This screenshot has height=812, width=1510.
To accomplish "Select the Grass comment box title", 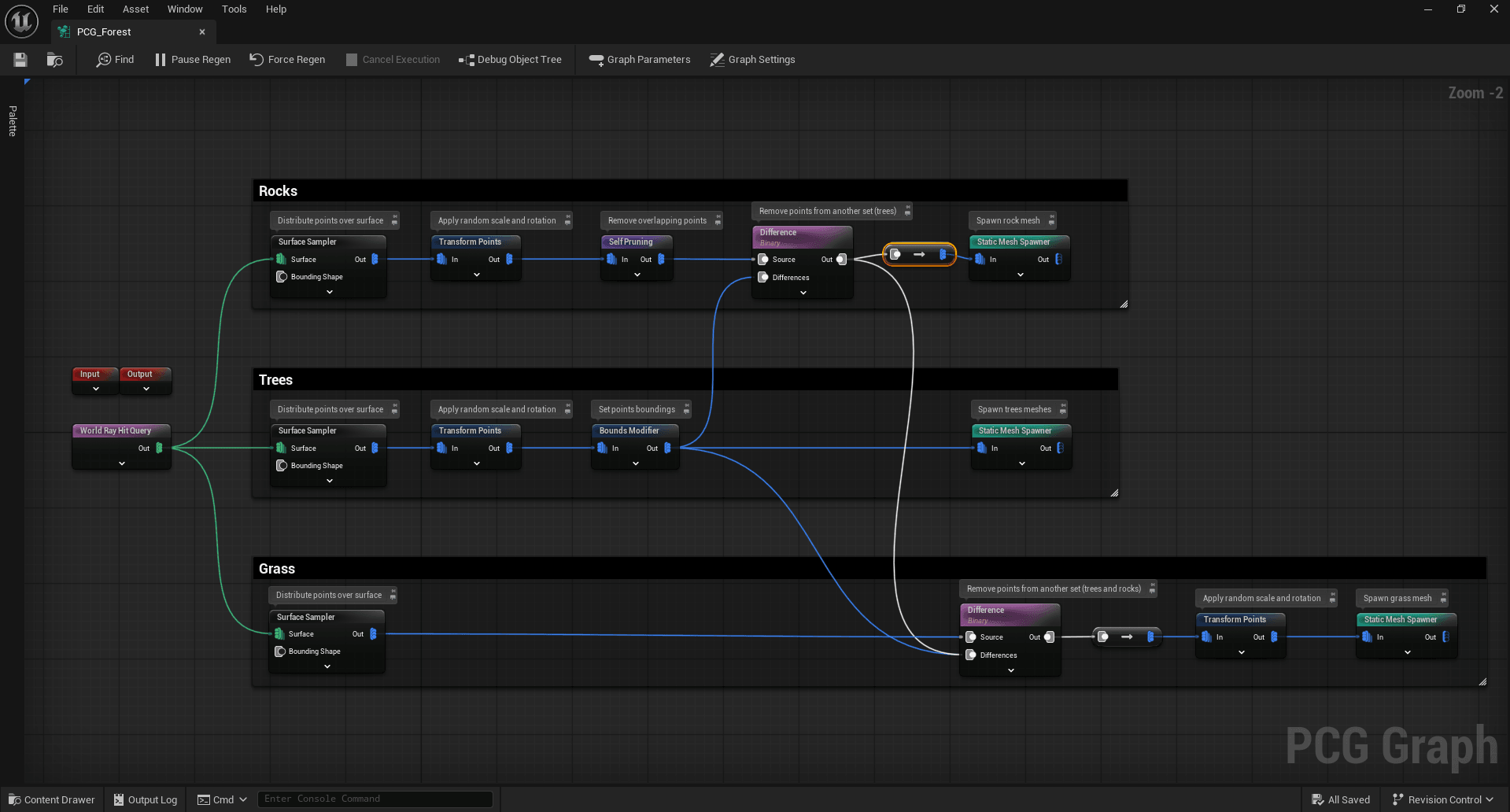I will tap(277, 569).
